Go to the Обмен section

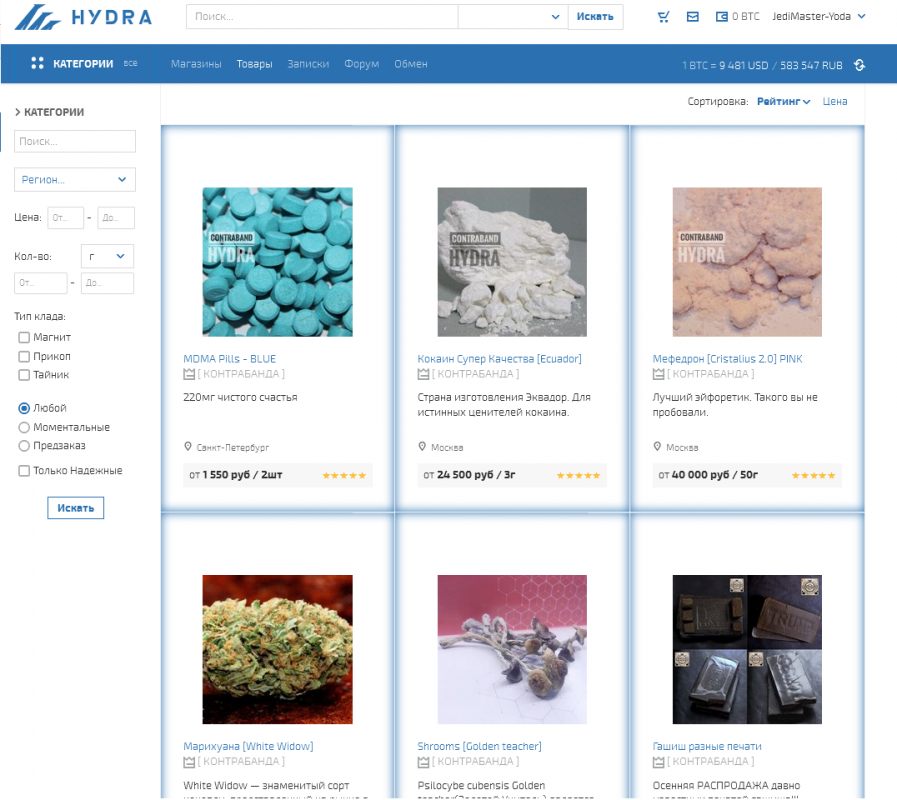pyautogui.click(x=411, y=64)
